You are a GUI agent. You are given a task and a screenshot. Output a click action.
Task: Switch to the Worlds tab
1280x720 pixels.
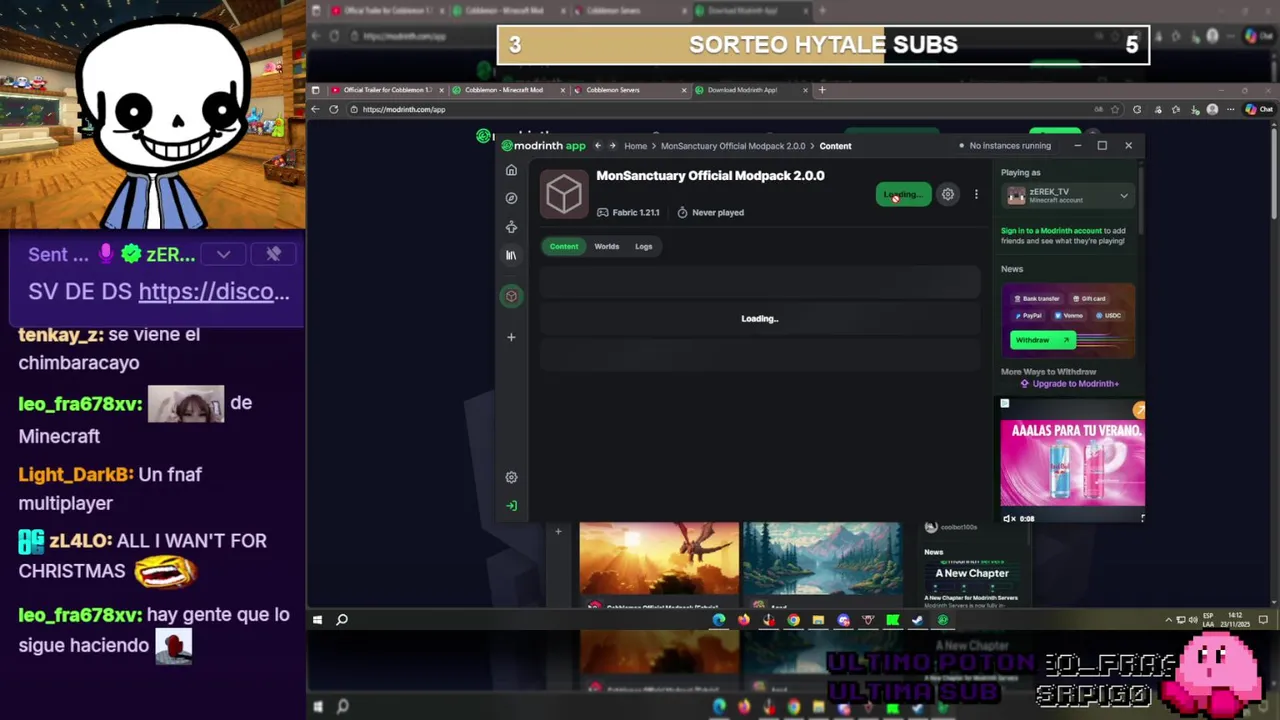(607, 246)
